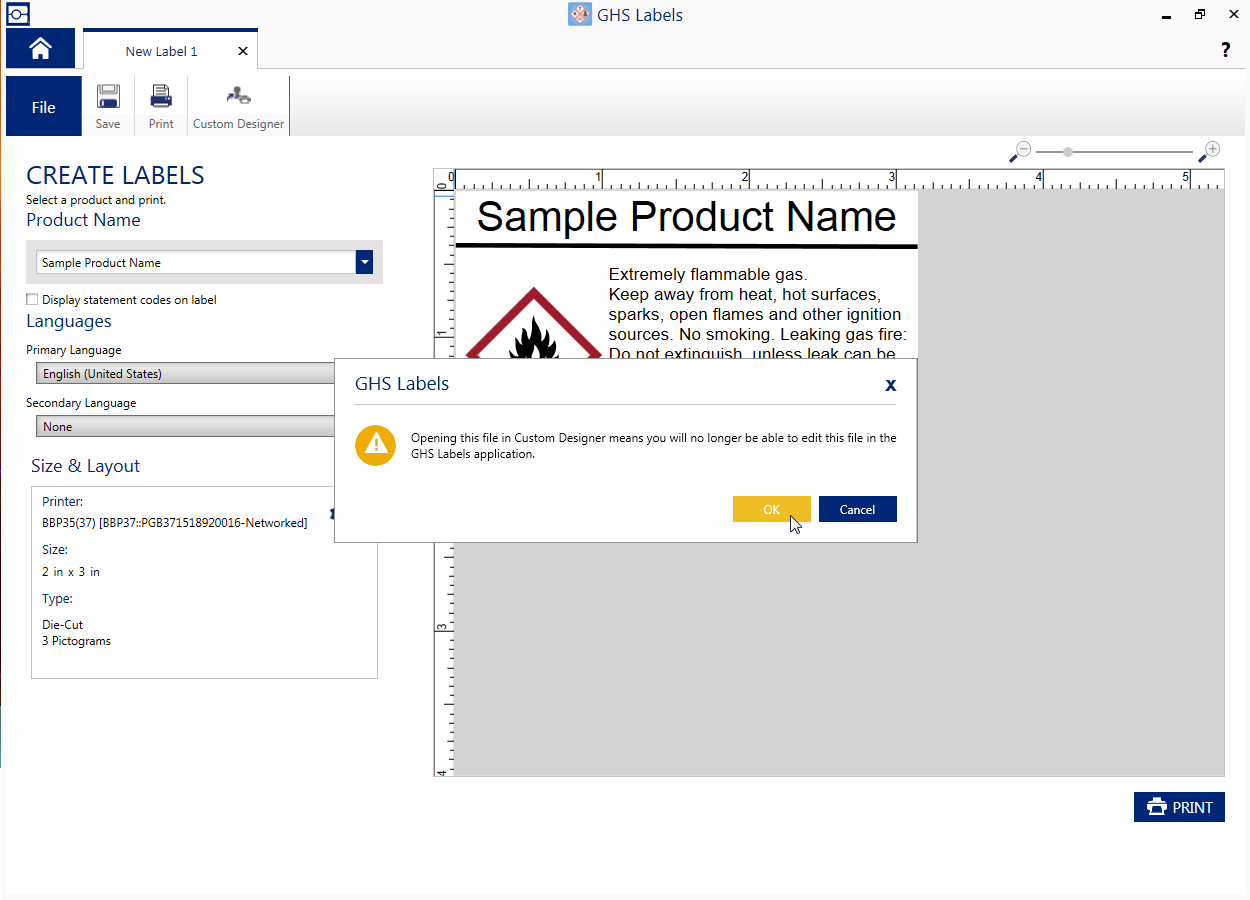Confirm the warning by clicking OK
Image resolution: width=1250 pixels, height=900 pixels.
coord(771,509)
